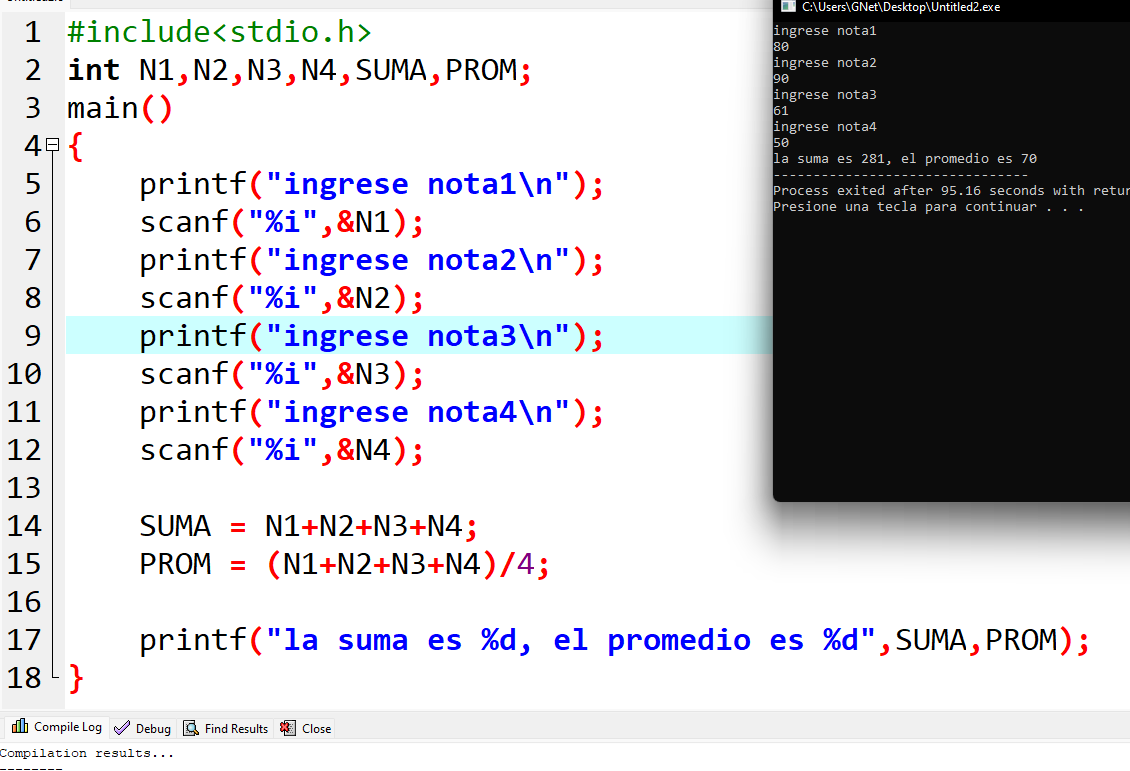Click the "Compilation results..." log text

[87, 753]
